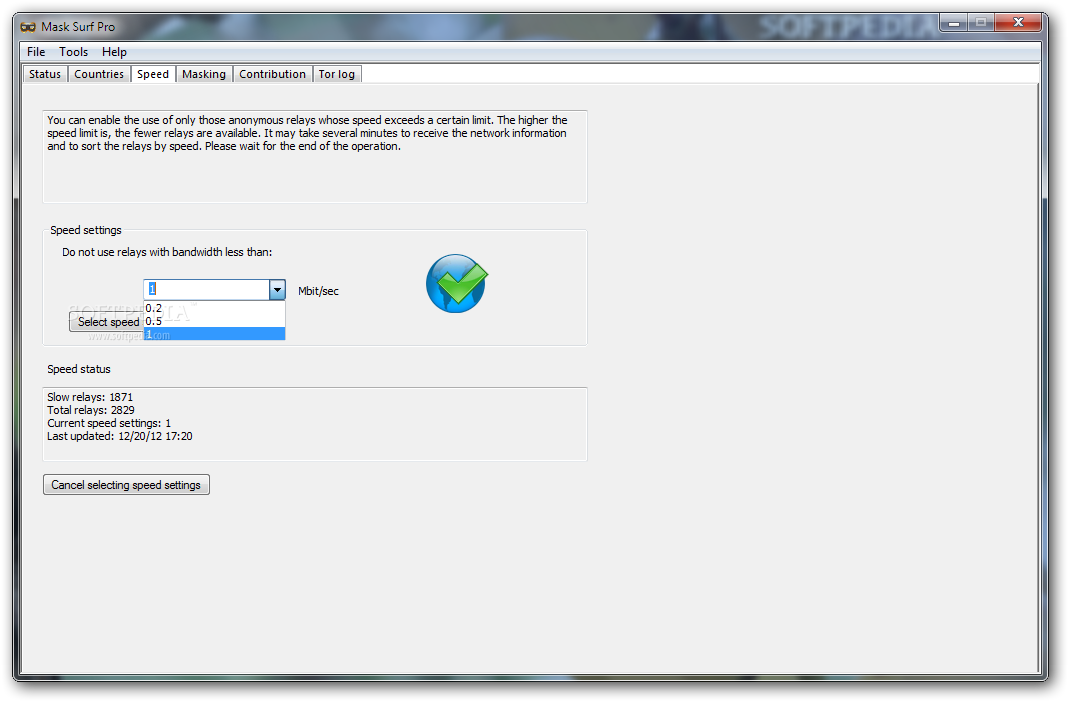
Task: Switch to the Status tab
Action: point(45,74)
